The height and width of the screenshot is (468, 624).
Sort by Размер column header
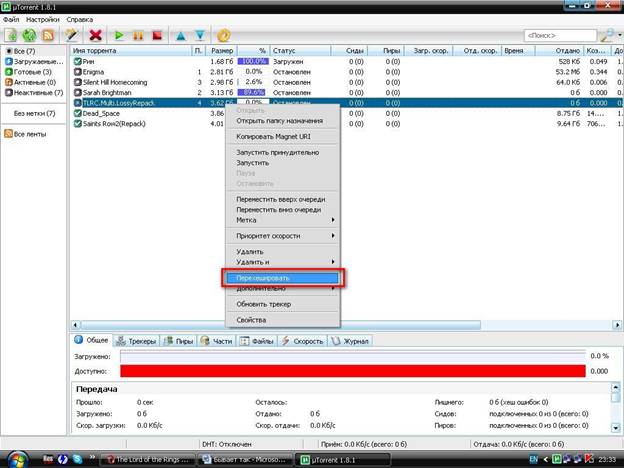(221, 51)
